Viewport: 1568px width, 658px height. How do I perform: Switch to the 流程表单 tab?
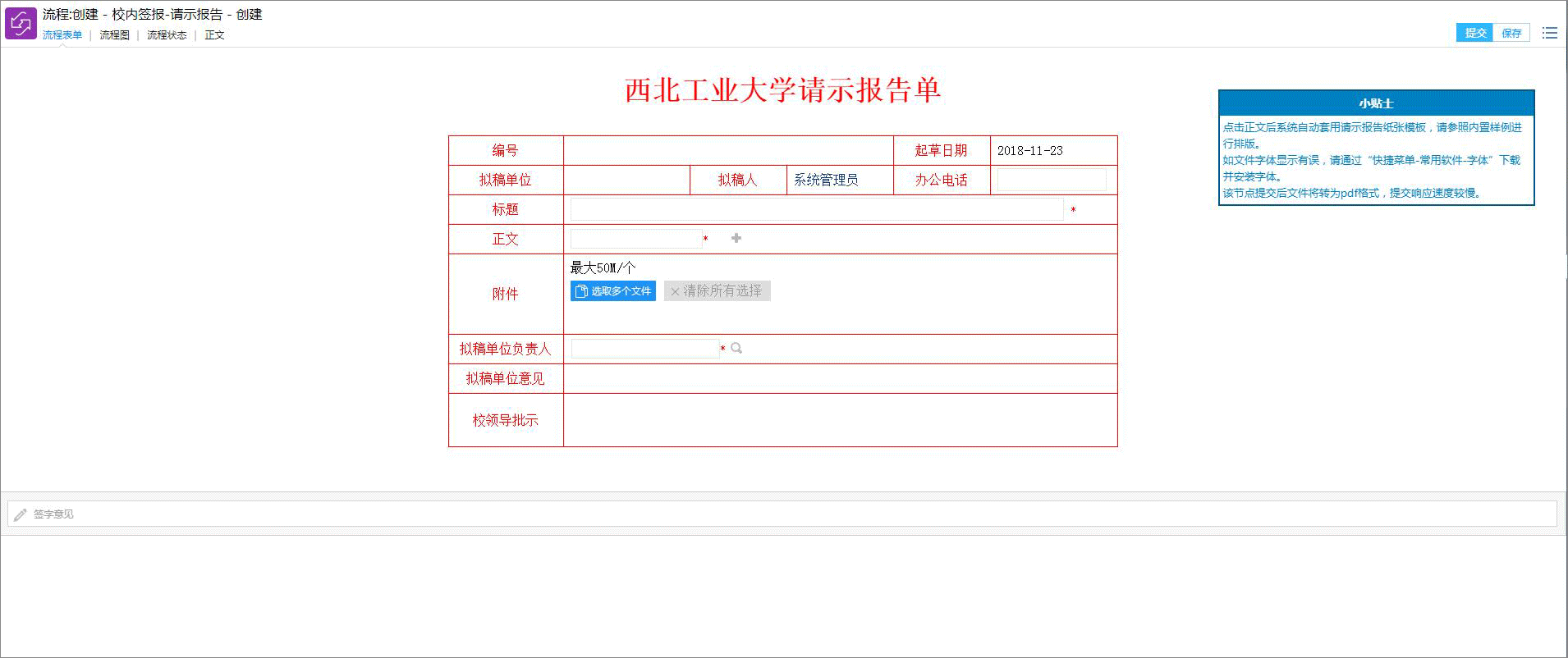point(62,35)
